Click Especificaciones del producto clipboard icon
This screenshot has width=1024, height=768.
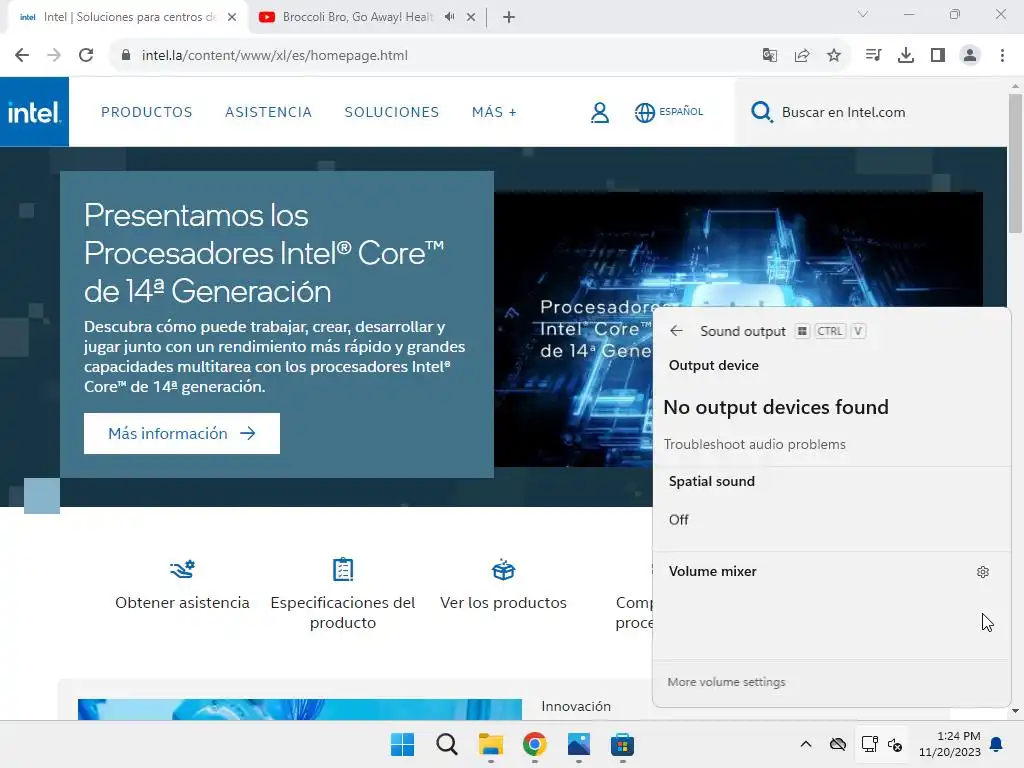[x=343, y=569]
